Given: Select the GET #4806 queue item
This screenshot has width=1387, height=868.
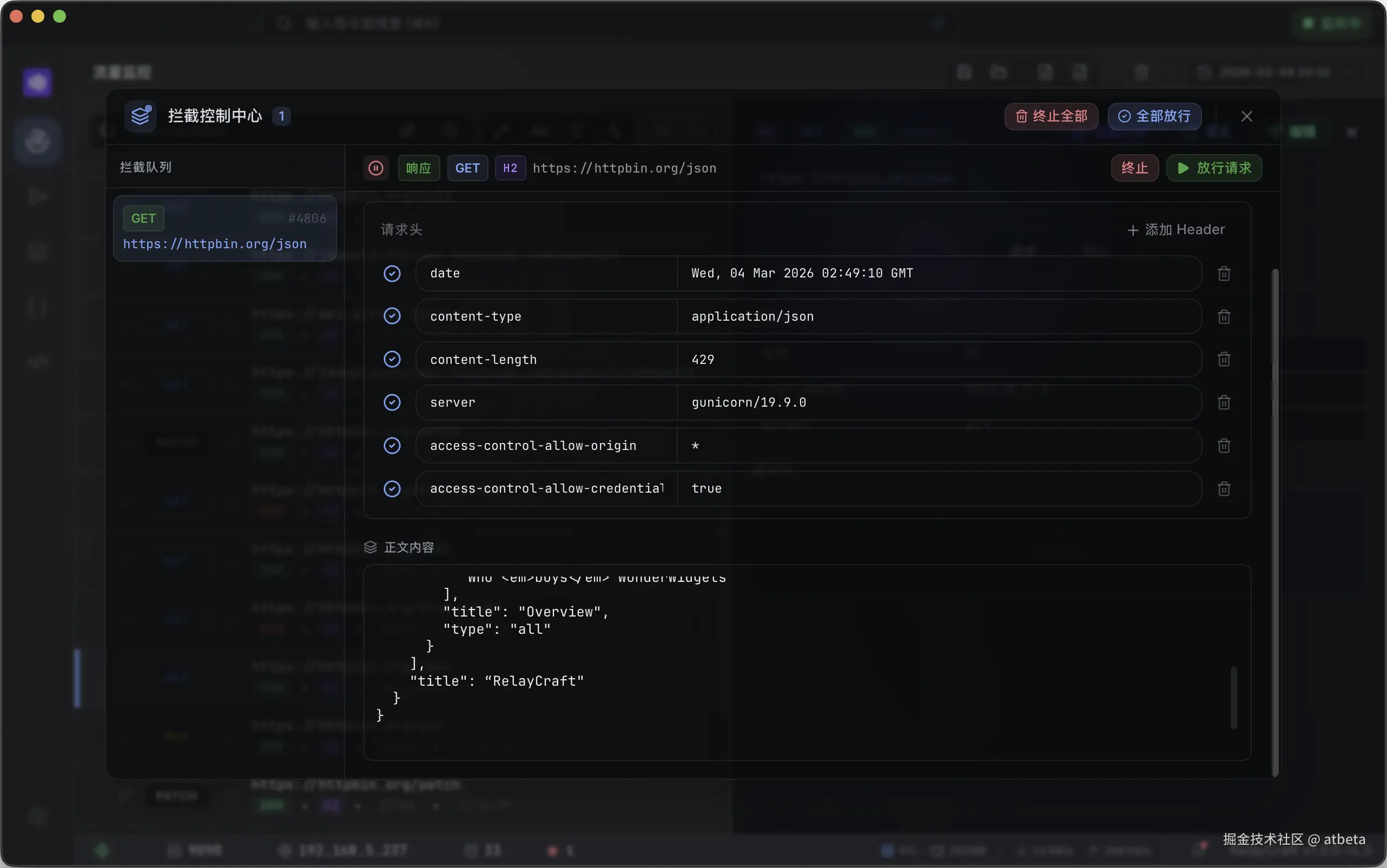Looking at the screenshot, I should pos(224,229).
